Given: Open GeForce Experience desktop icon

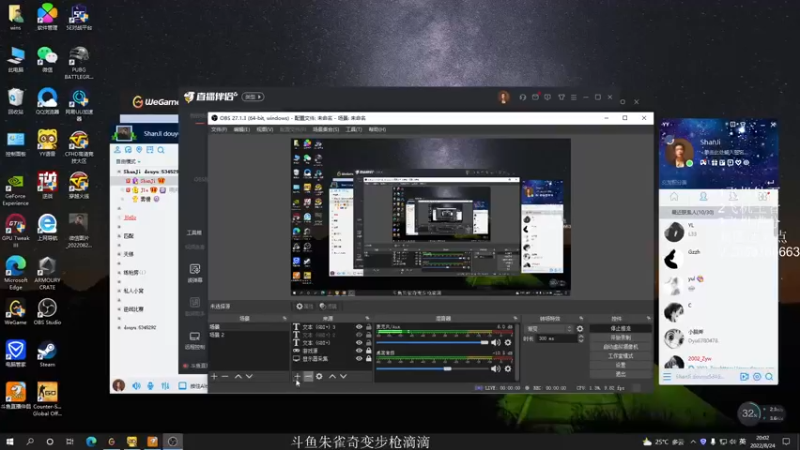Looking at the screenshot, I should pos(15,190).
